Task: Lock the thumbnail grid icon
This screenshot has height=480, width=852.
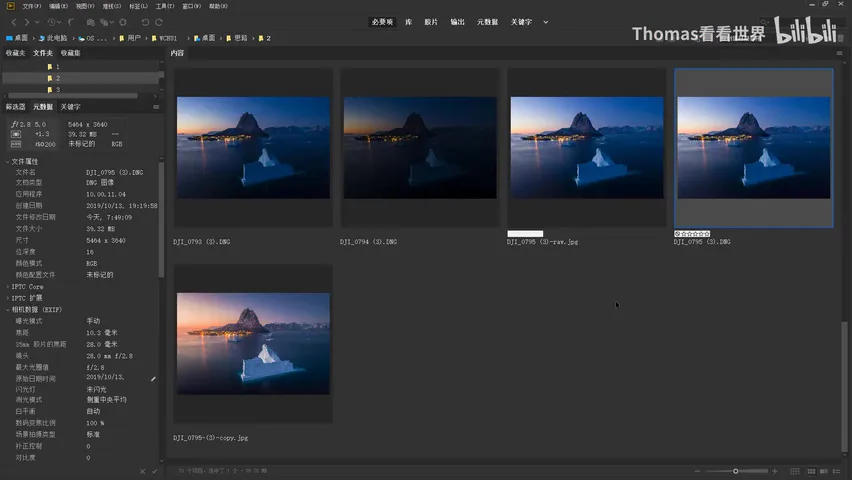Action: [x=795, y=471]
